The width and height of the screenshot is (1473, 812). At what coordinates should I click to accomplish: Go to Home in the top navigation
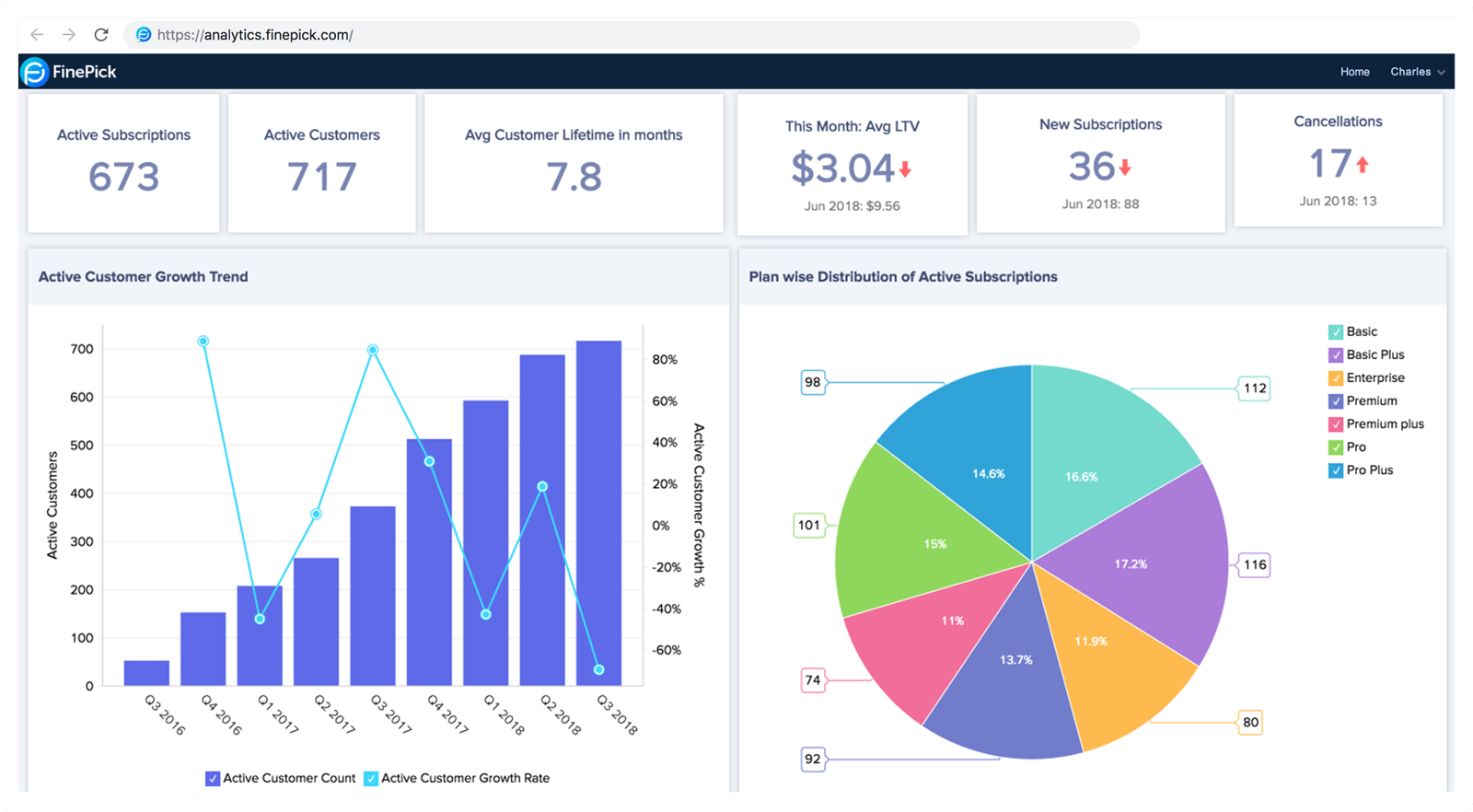pyautogui.click(x=1354, y=72)
